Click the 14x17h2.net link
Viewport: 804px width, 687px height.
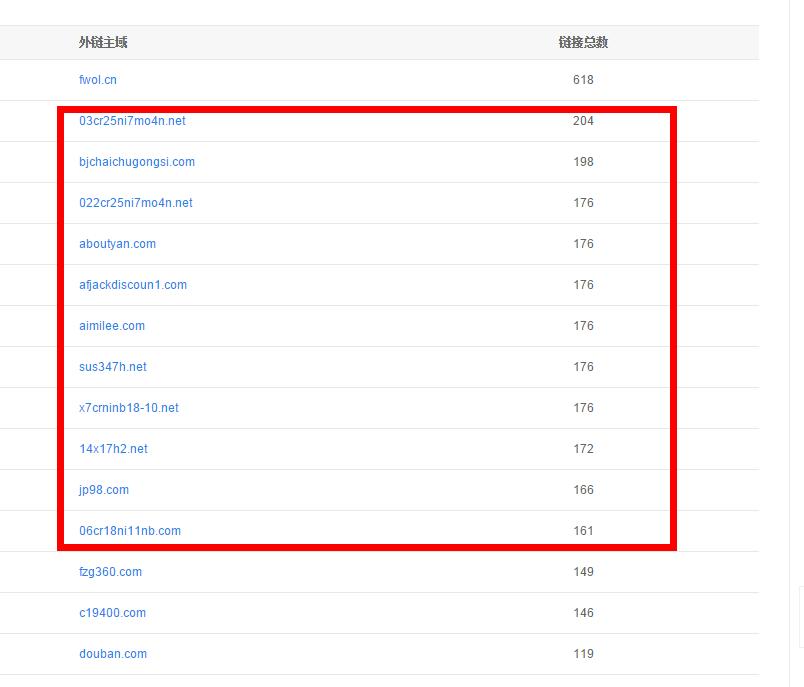click(113, 449)
